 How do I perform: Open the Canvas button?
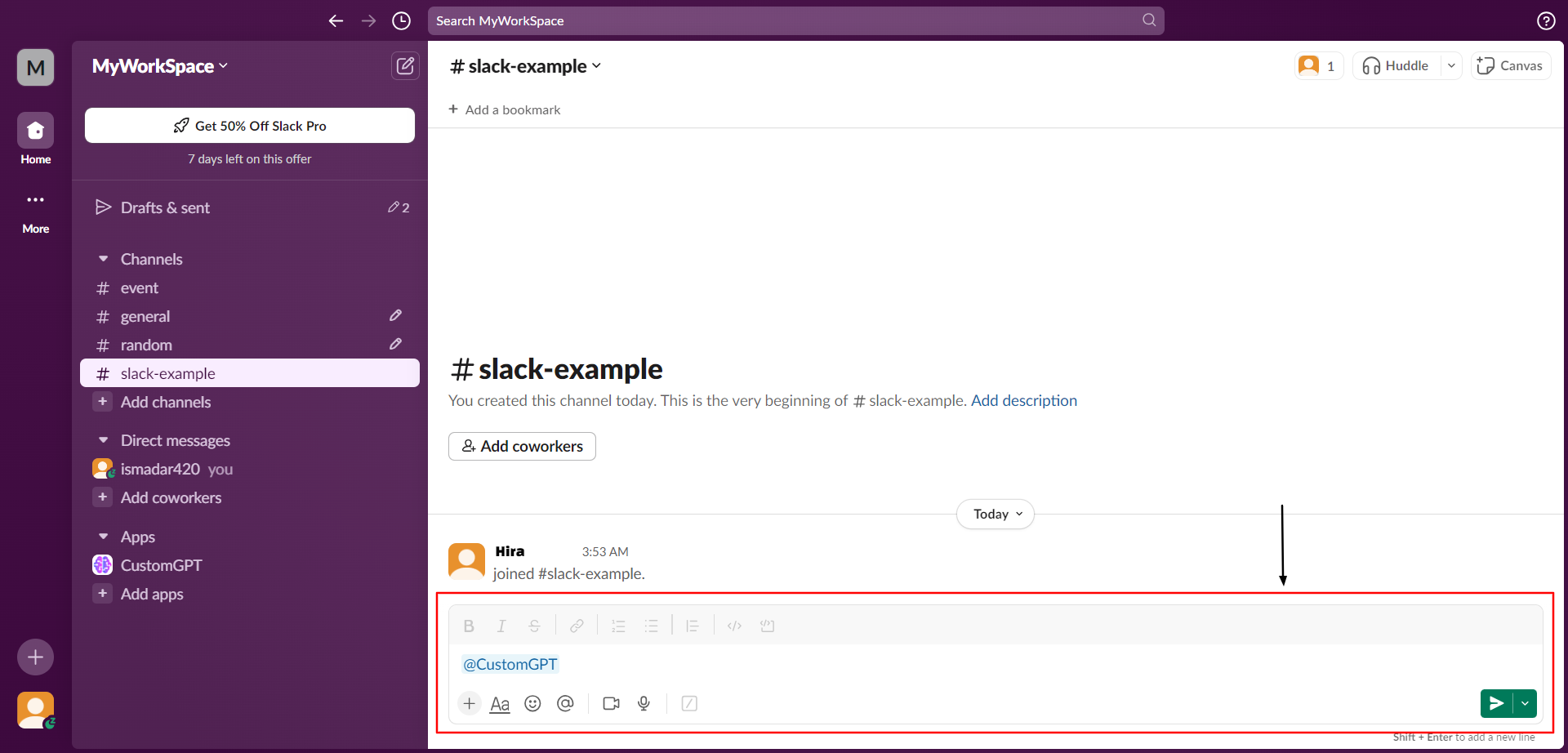click(x=1511, y=66)
